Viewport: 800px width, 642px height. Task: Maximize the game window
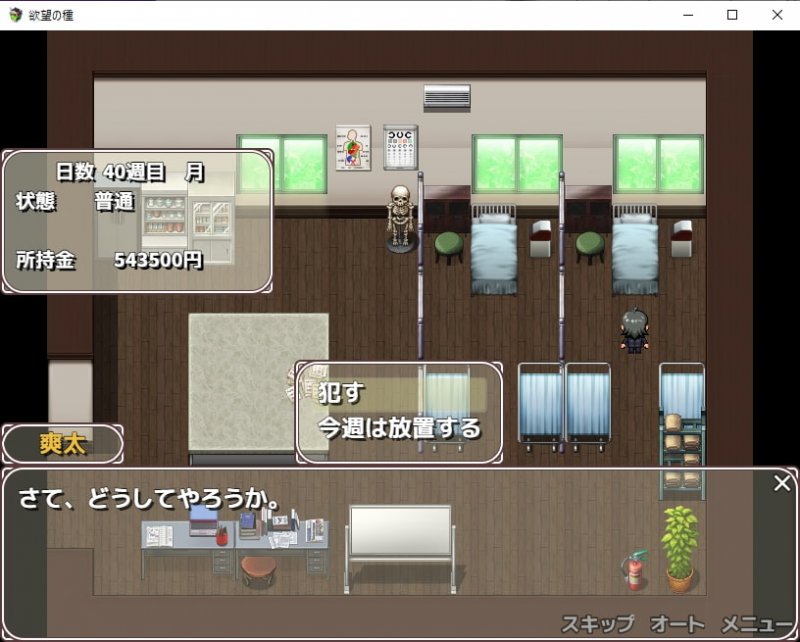tap(732, 15)
